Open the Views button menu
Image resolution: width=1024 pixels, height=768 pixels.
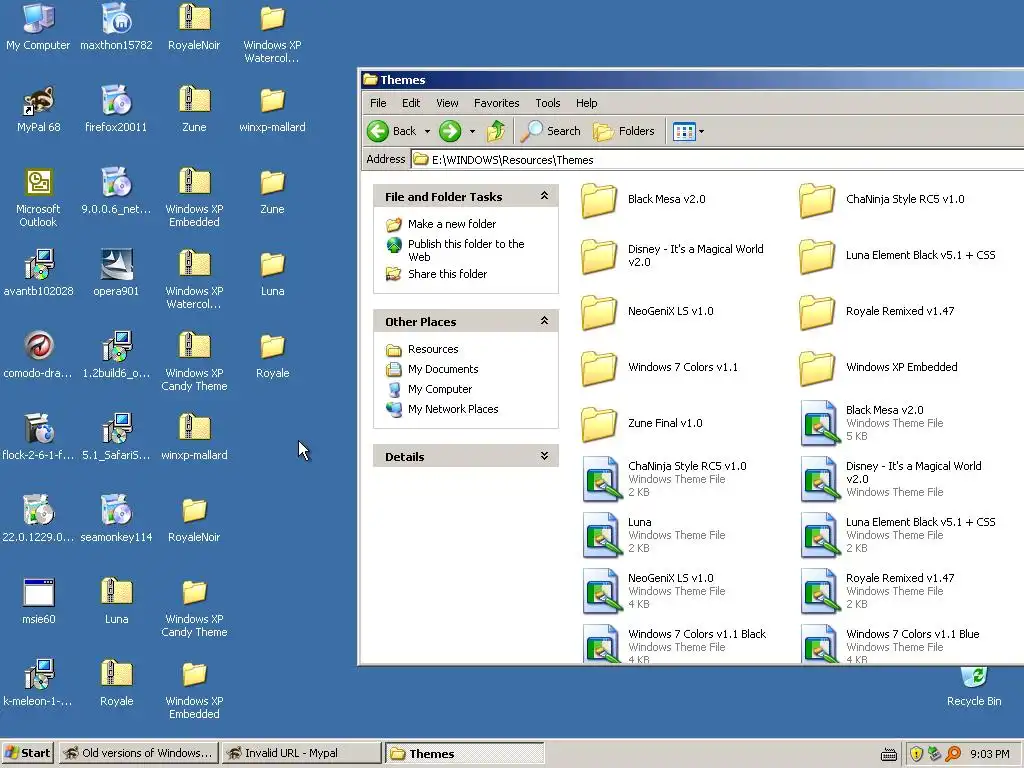point(688,131)
